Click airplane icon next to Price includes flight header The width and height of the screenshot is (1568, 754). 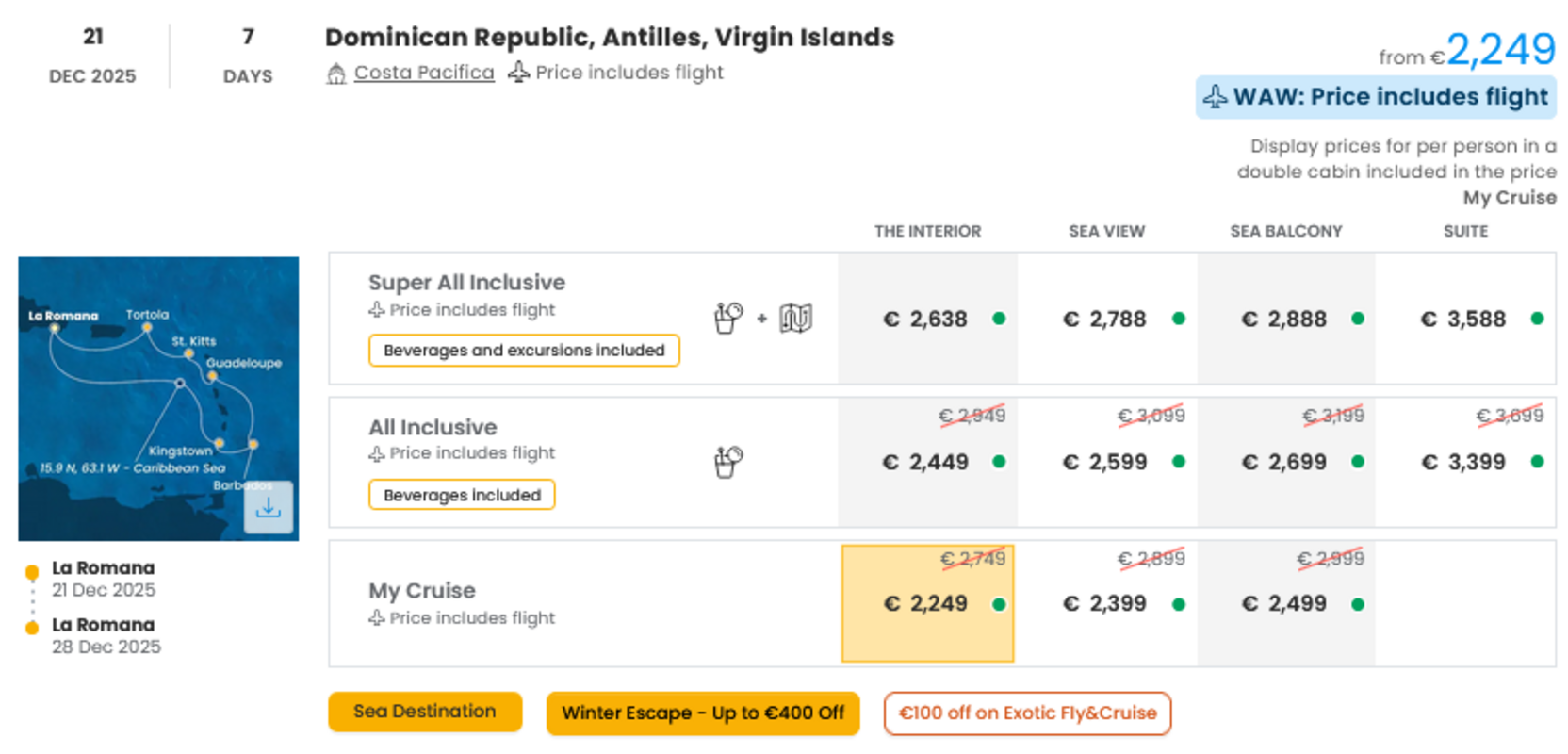pos(518,72)
